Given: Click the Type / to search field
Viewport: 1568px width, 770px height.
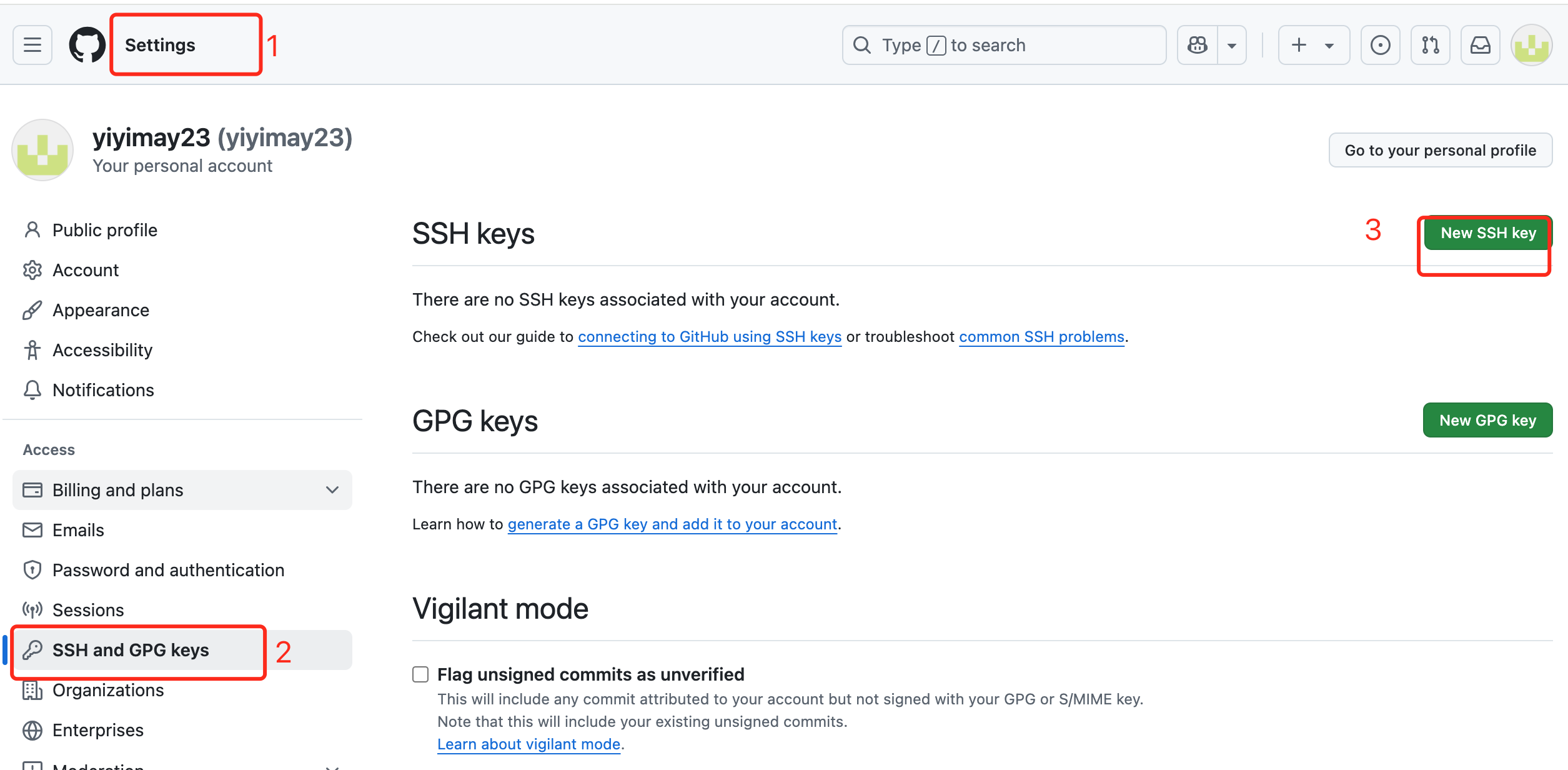Looking at the screenshot, I should click(x=1003, y=45).
